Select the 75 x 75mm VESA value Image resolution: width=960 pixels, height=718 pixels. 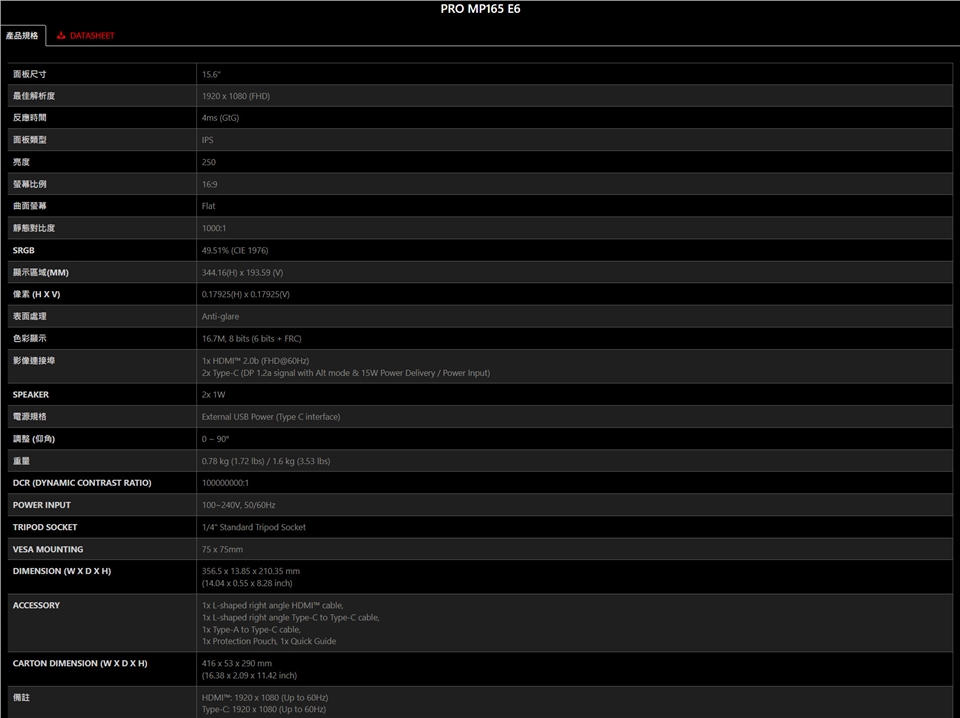click(222, 549)
